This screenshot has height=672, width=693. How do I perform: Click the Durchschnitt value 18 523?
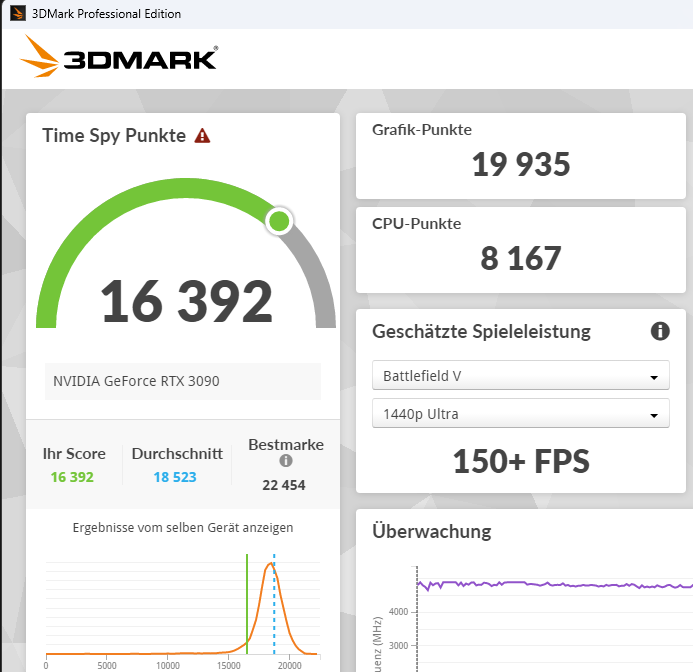(x=175, y=477)
